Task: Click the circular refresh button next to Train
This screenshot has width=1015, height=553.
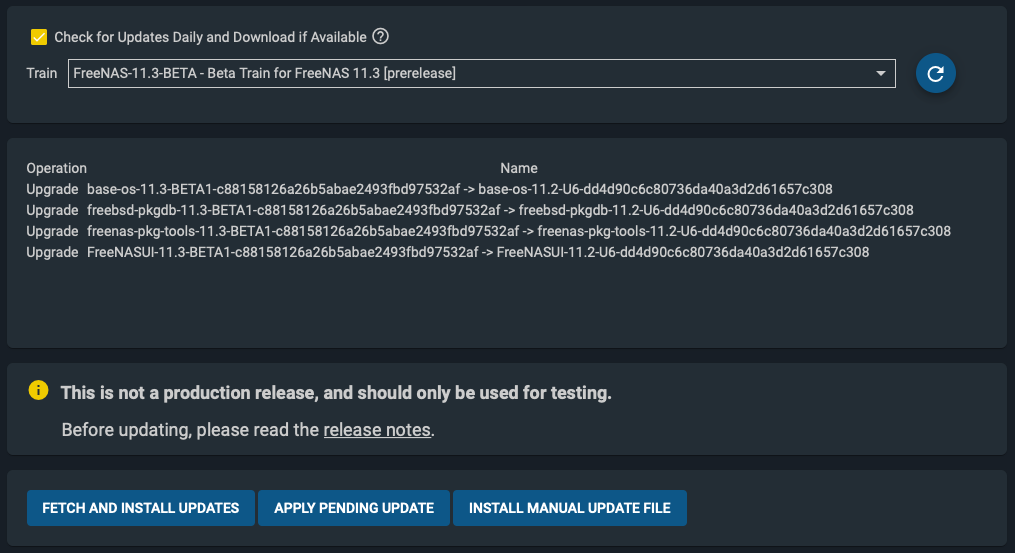Action: (x=936, y=73)
